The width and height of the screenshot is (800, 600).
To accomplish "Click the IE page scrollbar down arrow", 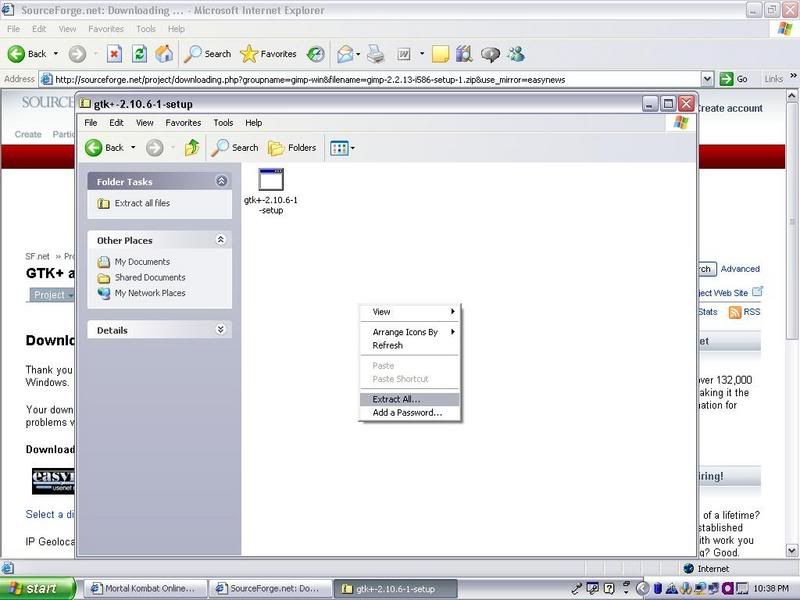I will click(x=791, y=551).
